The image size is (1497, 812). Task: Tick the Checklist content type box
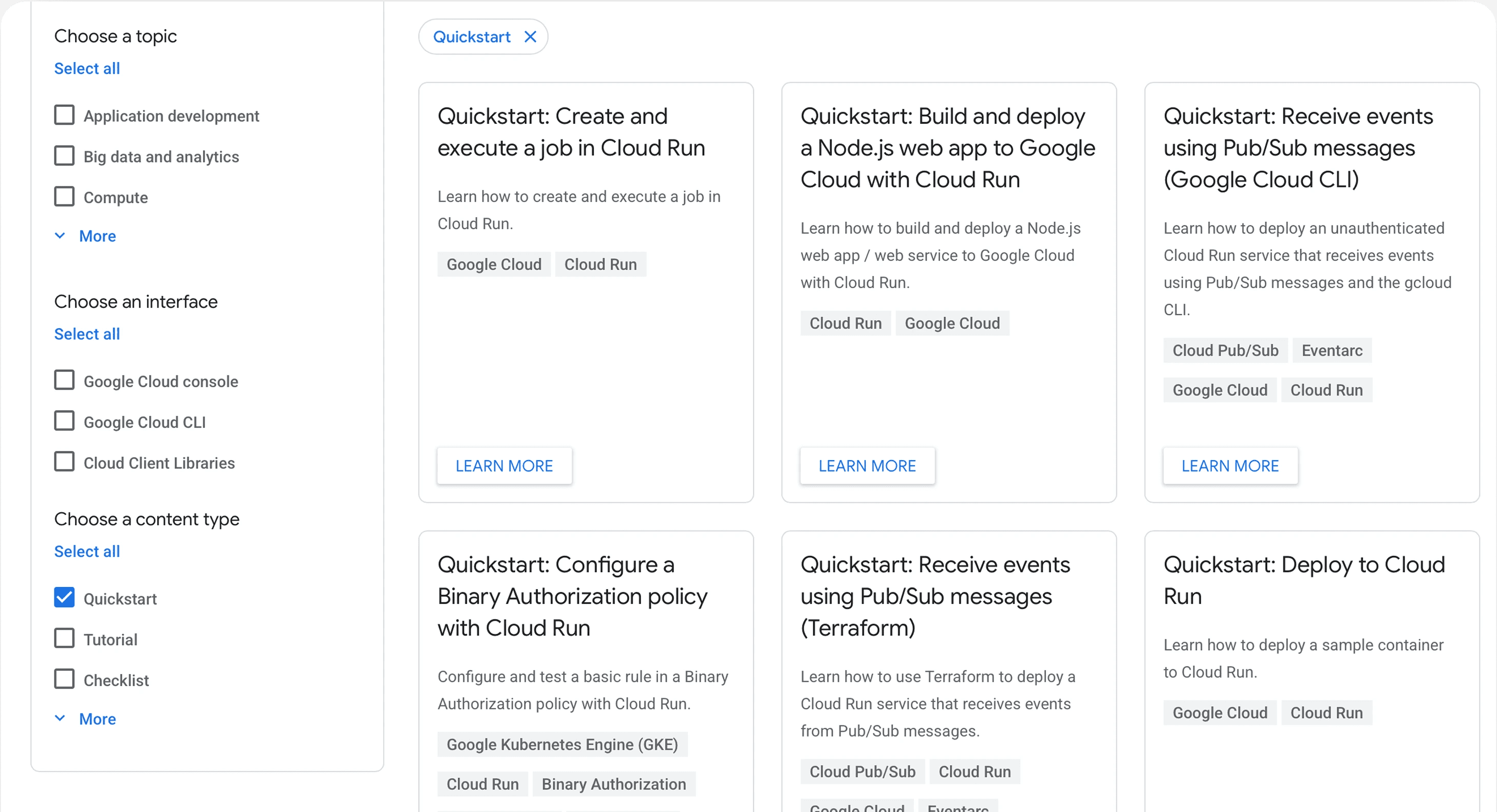[x=65, y=679]
